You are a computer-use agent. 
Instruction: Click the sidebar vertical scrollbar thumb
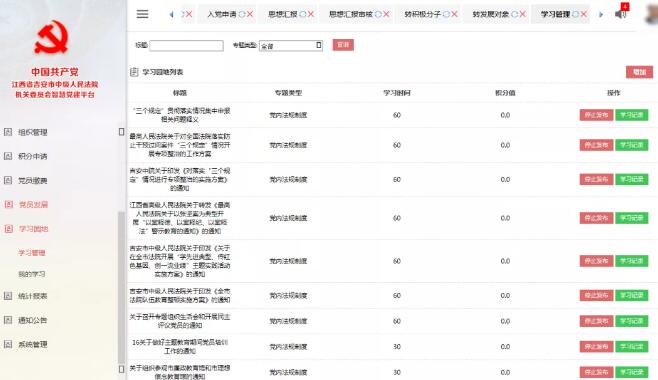(x=121, y=287)
